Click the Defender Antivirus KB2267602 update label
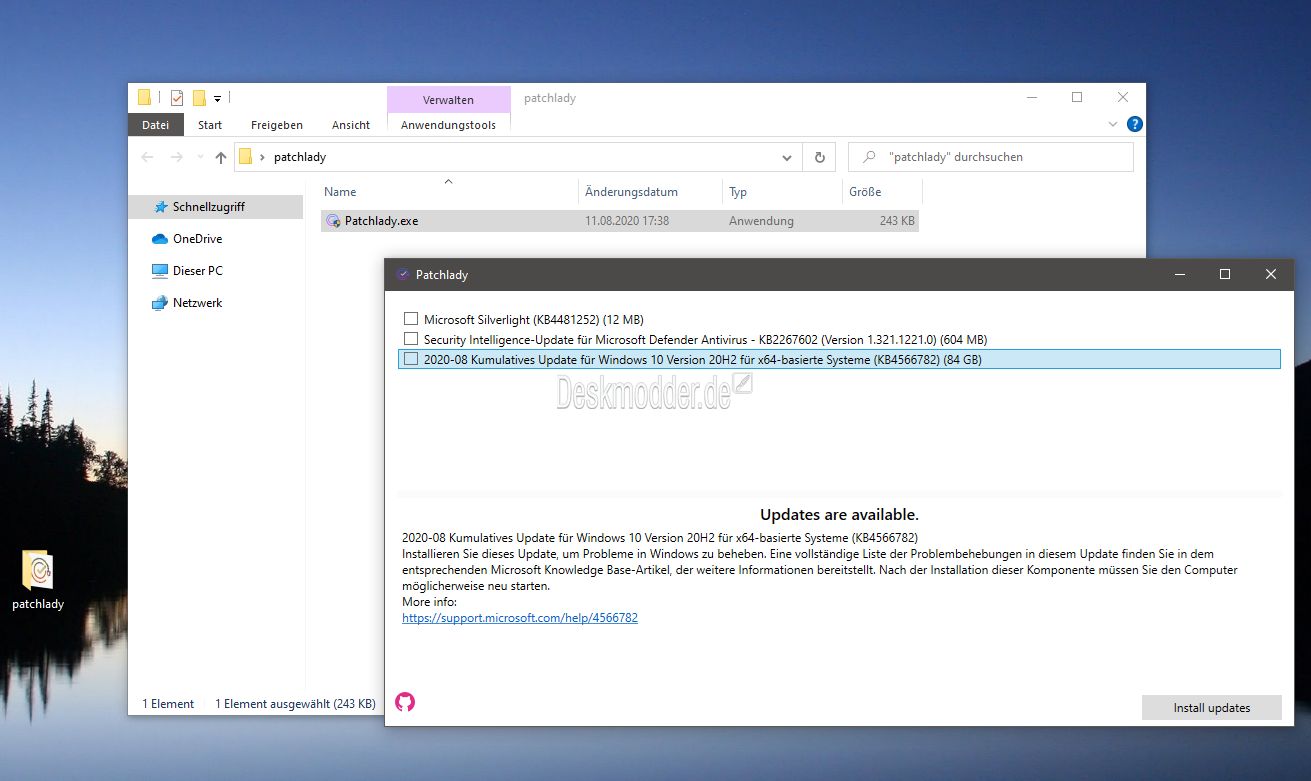The height and width of the screenshot is (781, 1311). pos(705,340)
